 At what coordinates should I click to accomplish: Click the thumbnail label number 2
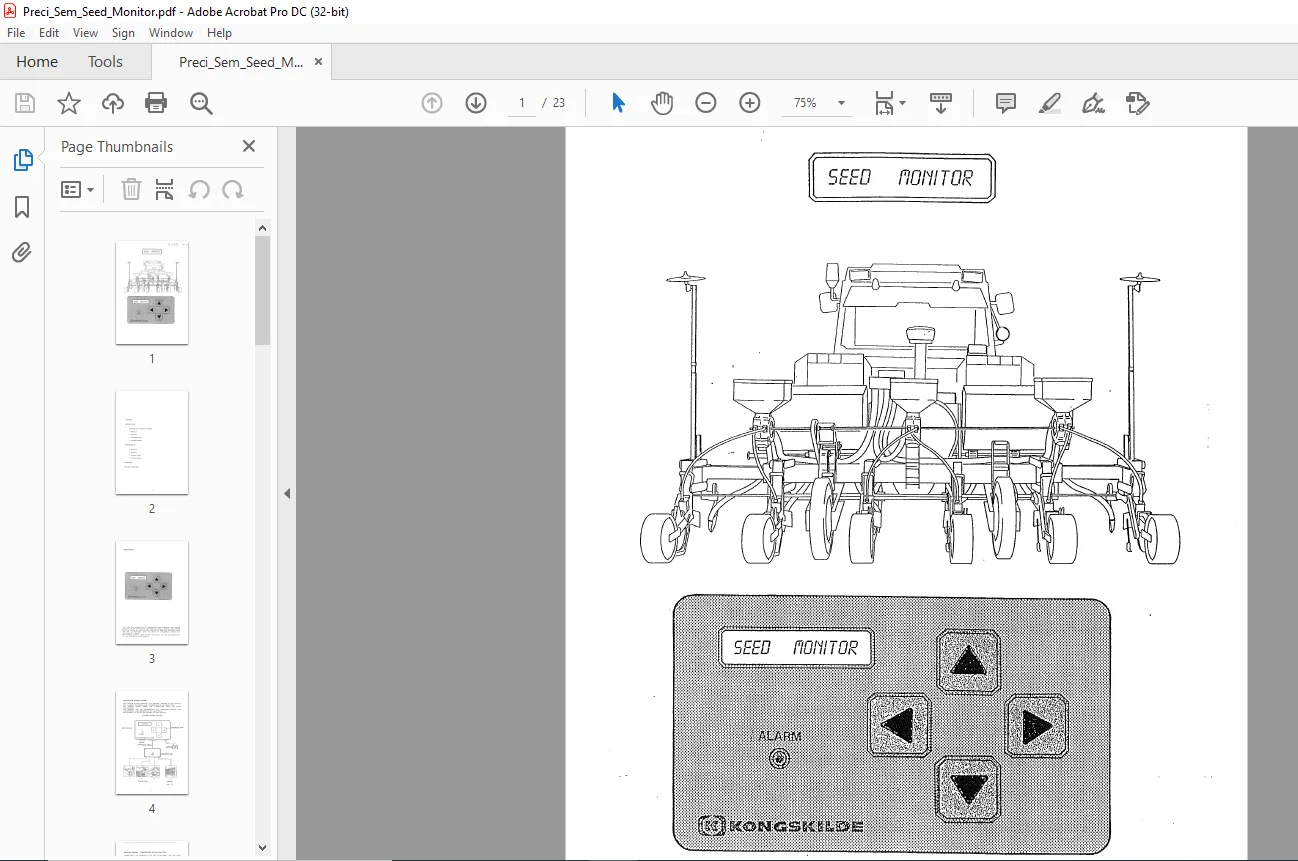point(152,508)
